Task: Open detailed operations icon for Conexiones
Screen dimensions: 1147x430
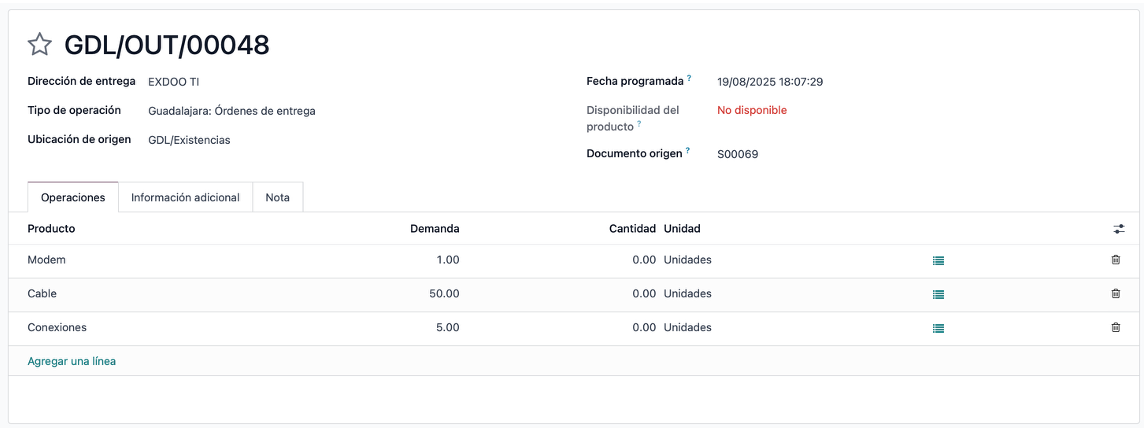Action: 939,328
